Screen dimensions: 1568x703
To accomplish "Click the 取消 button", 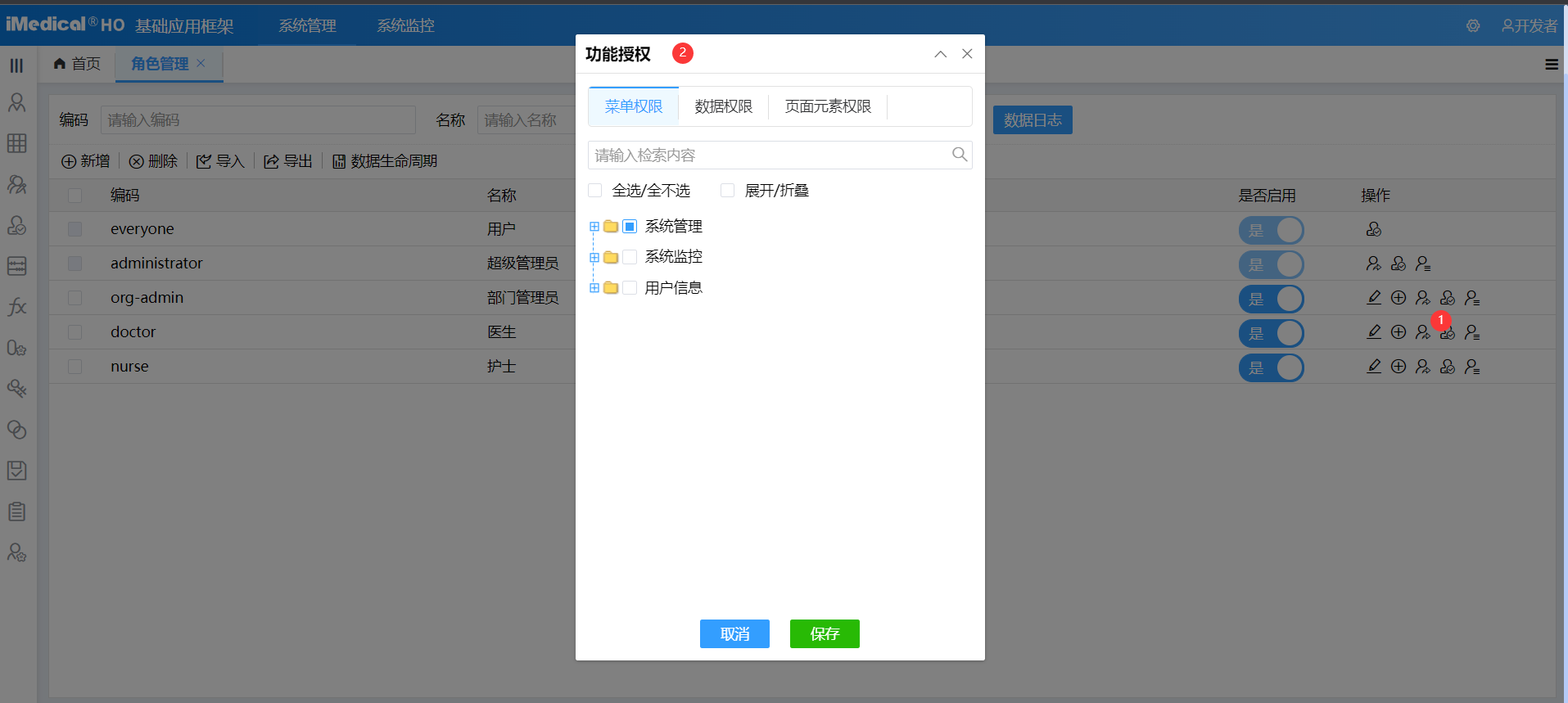I will [x=734, y=633].
